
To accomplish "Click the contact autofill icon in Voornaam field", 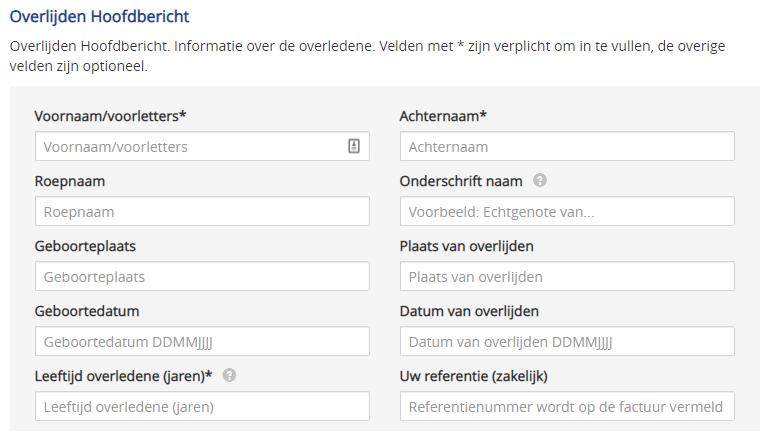I will pyautogui.click(x=354, y=146).
